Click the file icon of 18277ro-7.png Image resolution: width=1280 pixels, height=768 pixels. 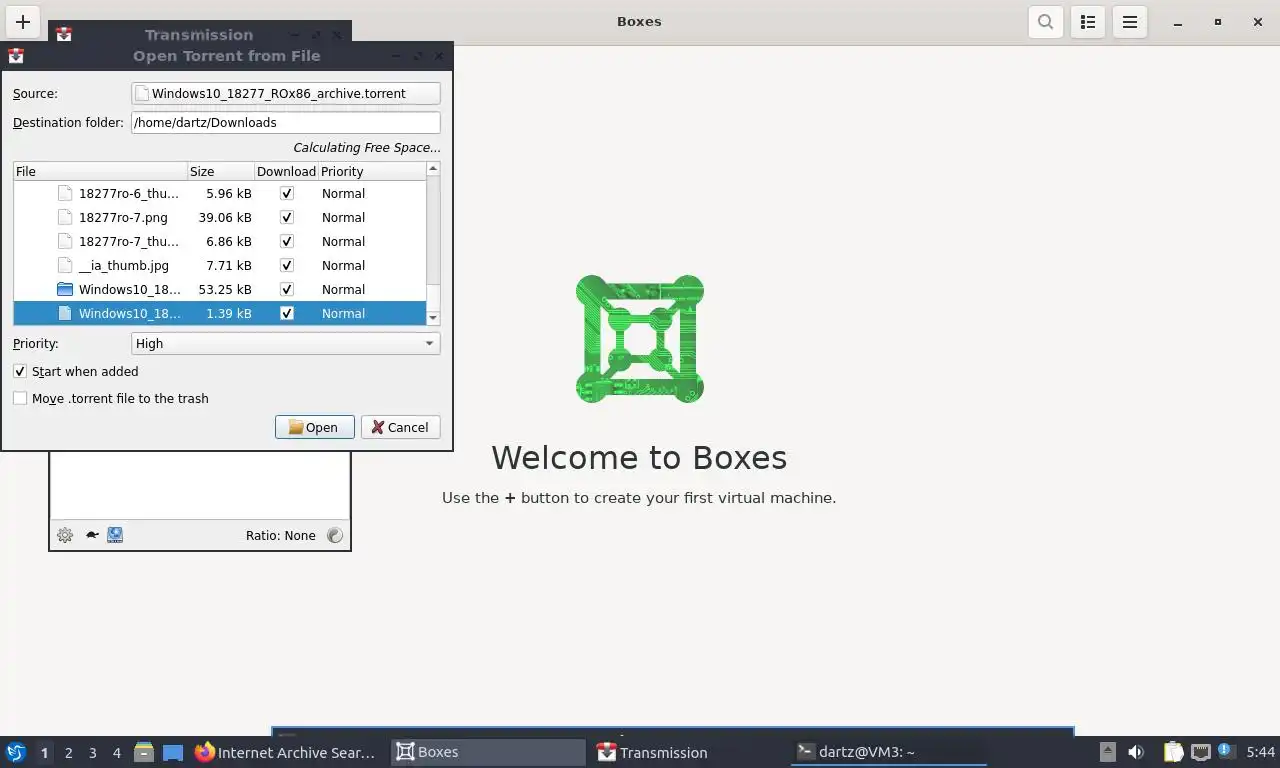[65, 217]
